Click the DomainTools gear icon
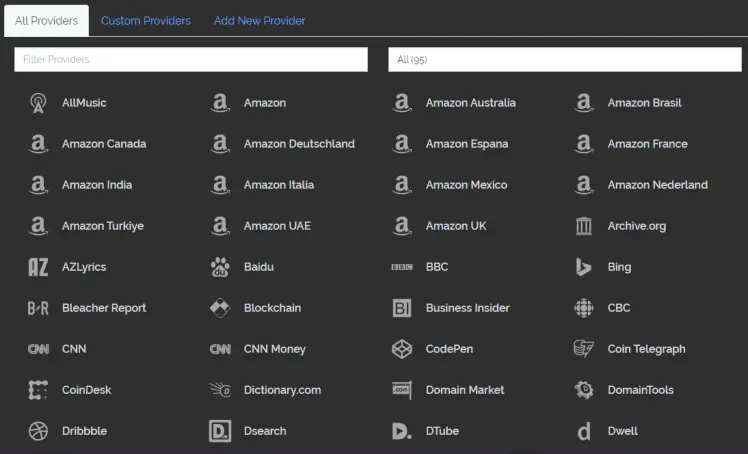Image resolution: width=748 pixels, height=454 pixels. (584, 390)
